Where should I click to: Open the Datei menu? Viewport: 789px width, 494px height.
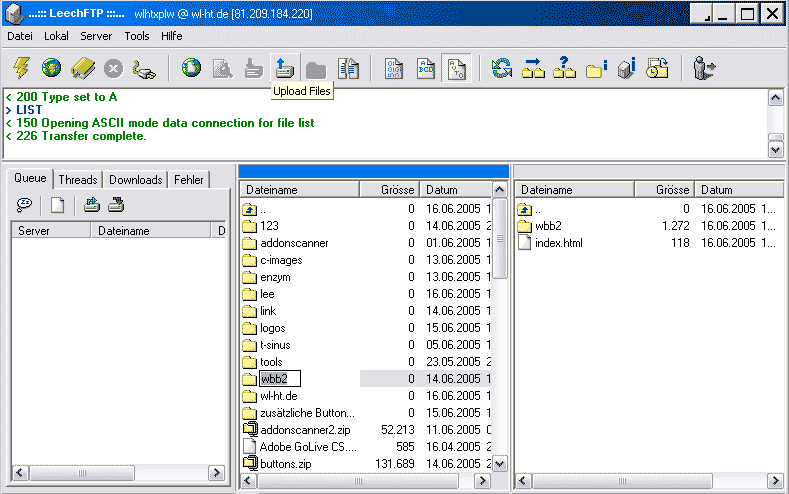20,36
